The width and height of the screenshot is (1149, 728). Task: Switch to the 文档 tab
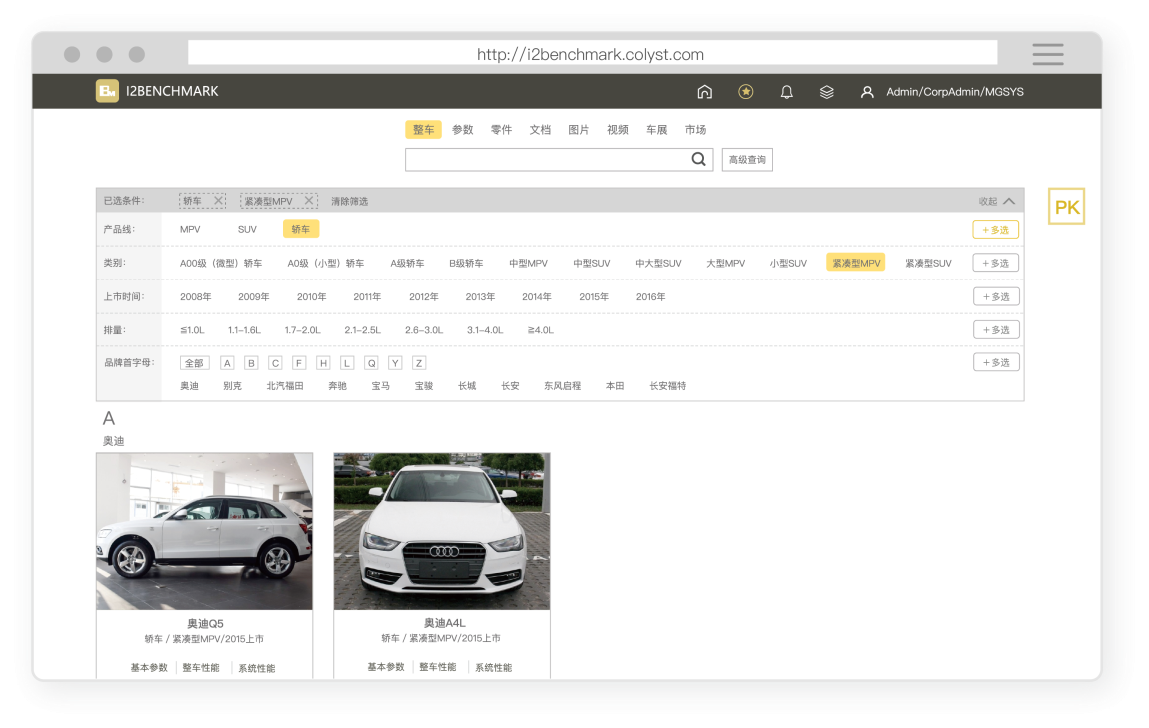click(x=540, y=130)
